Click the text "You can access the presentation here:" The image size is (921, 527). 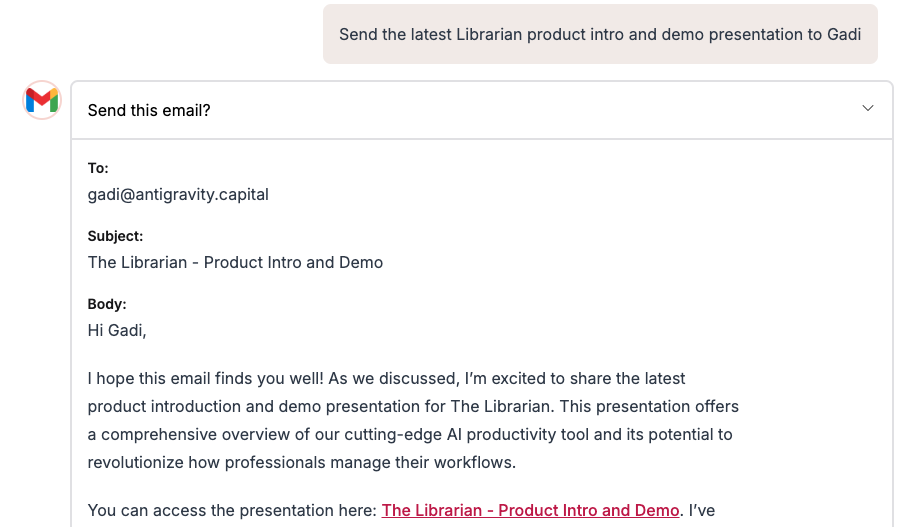click(x=232, y=510)
